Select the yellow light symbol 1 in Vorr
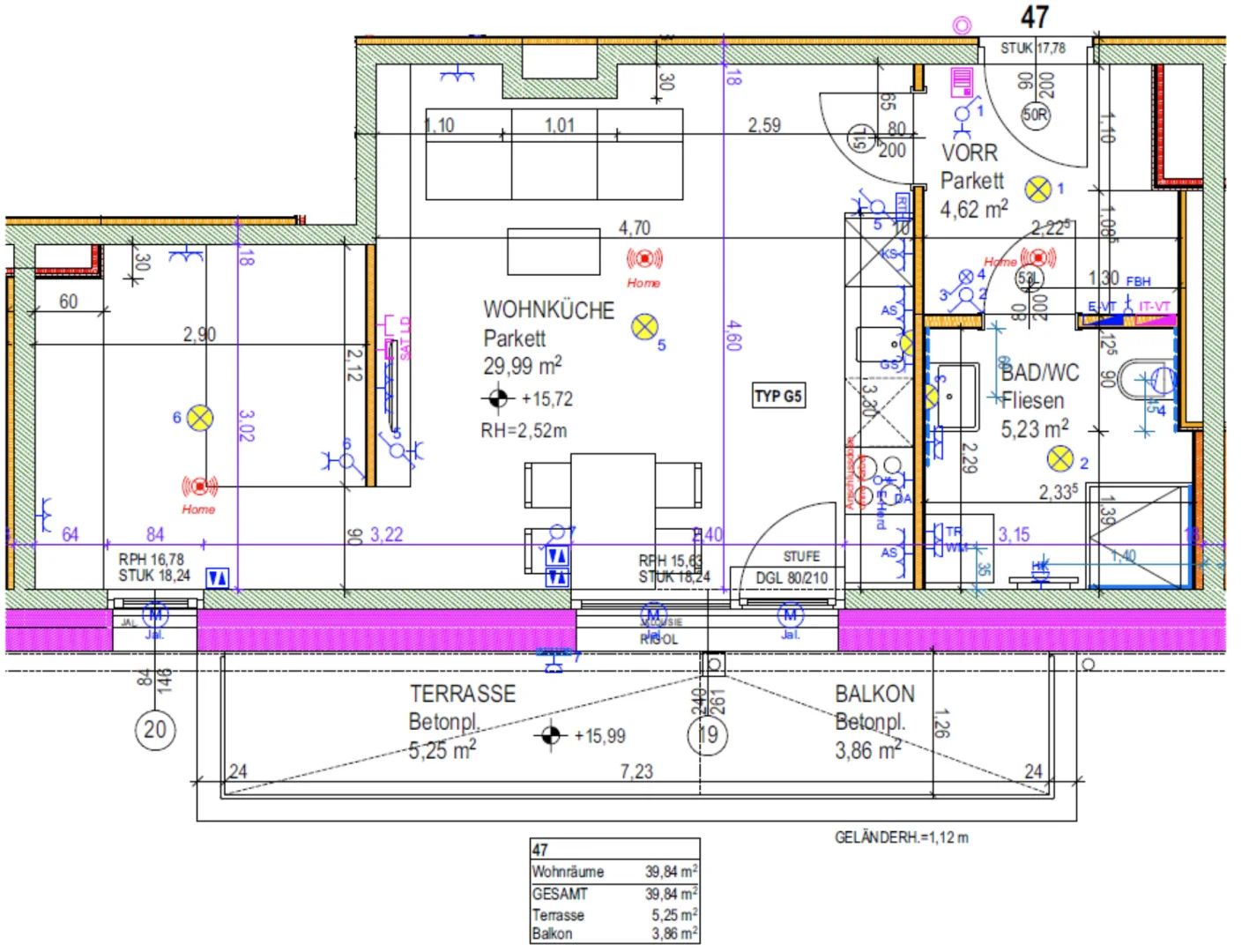Image resolution: width=1249 pixels, height=952 pixels. pos(1037,189)
